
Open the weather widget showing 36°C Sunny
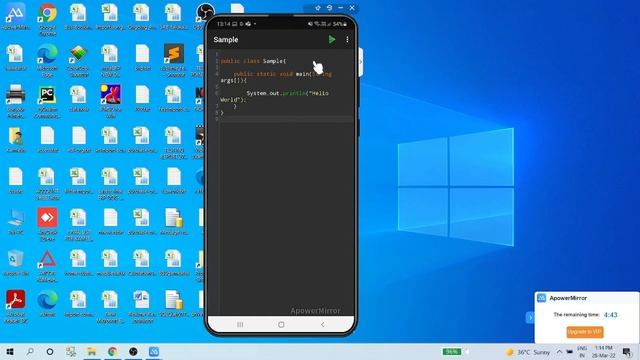[528, 352]
